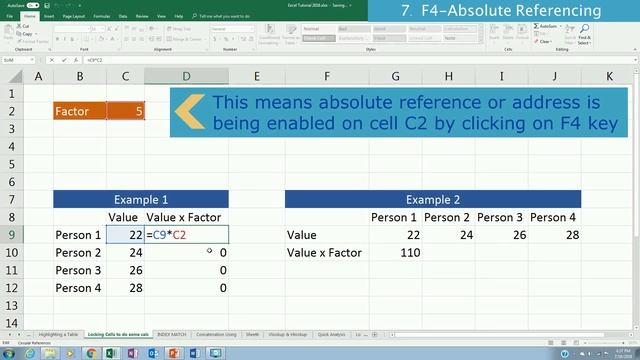Image resolution: width=640 pixels, height=360 pixels.
Task: Open PowerPoint from the taskbar
Action: 174,353
